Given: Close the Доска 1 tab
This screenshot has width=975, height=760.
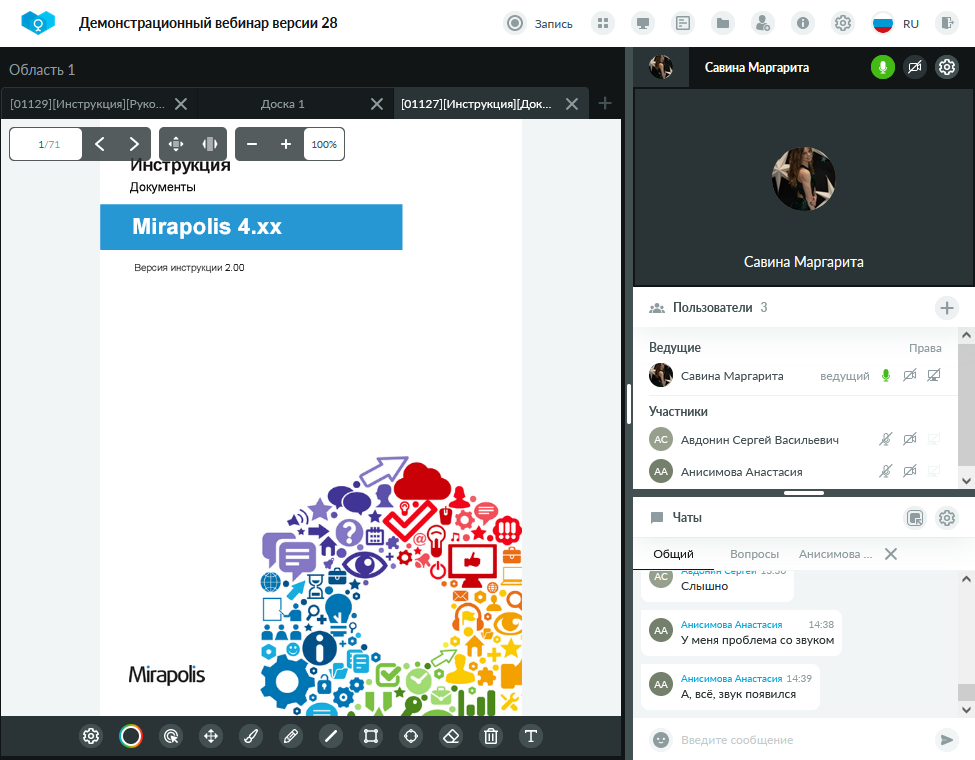Looking at the screenshot, I should tap(377, 104).
